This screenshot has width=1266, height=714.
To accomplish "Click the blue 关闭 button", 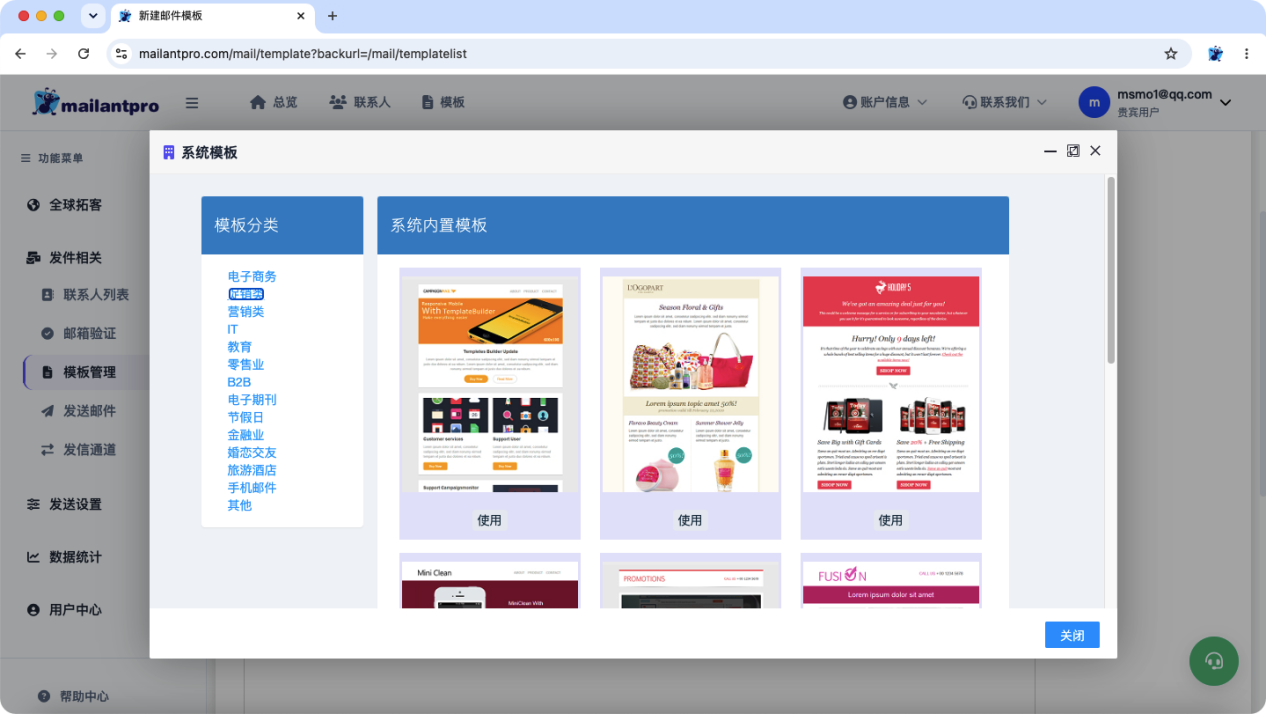I will pyautogui.click(x=1072, y=635).
